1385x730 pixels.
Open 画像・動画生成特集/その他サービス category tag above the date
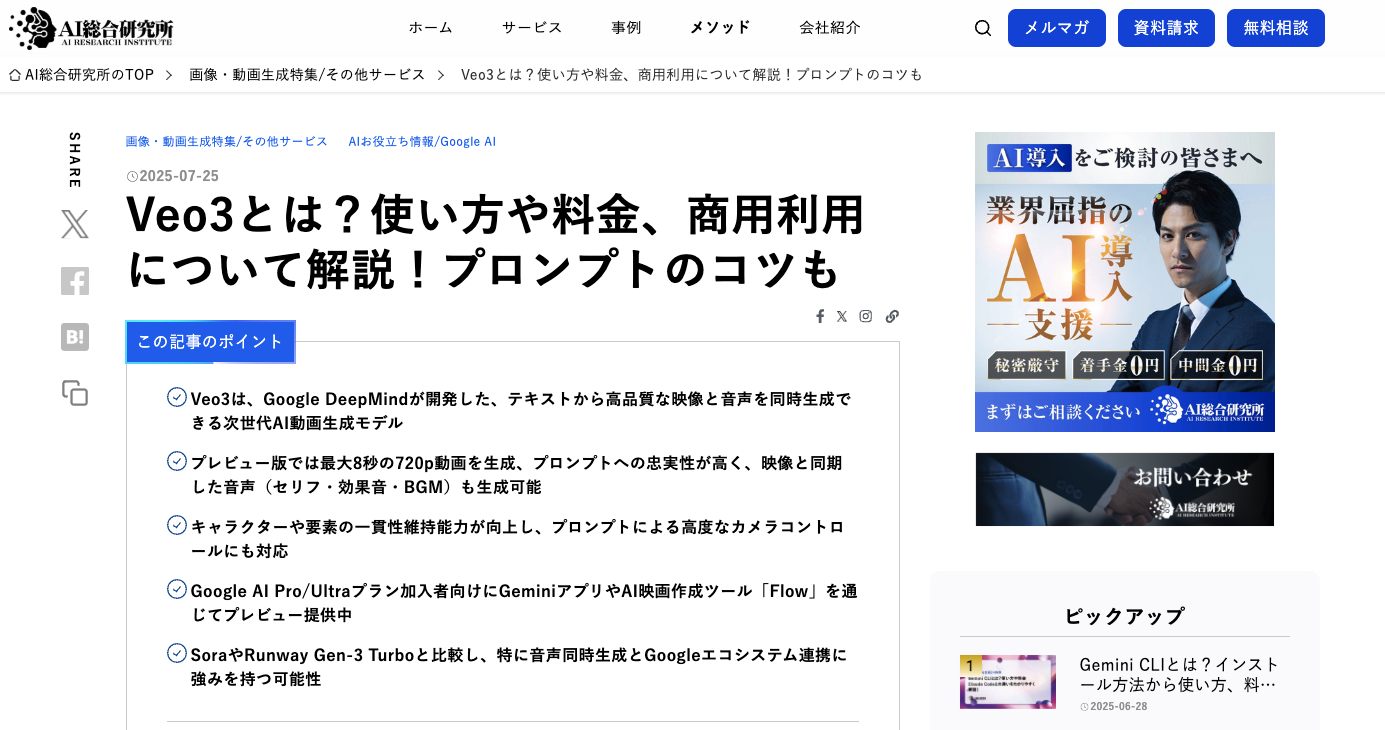(227, 142)
